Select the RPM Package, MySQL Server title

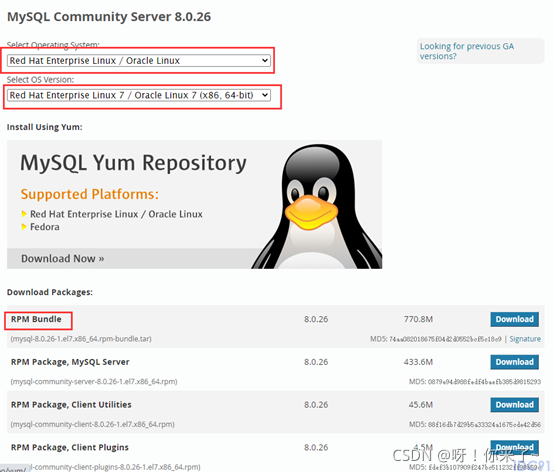pos(70,362)
